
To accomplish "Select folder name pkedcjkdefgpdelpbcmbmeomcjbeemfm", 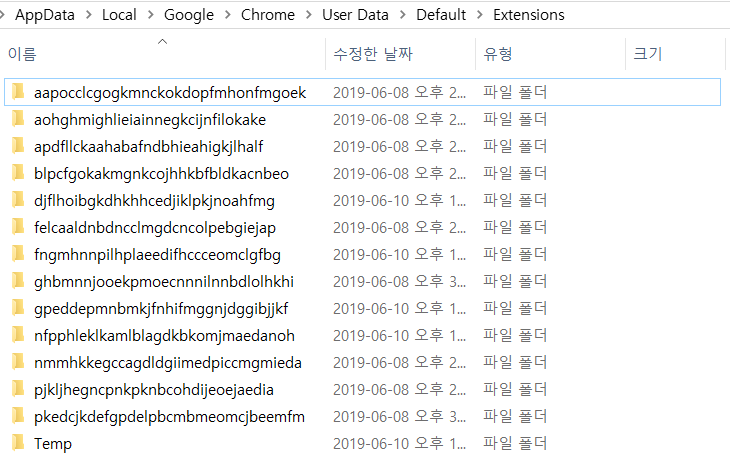I will (x=169, y=416).
